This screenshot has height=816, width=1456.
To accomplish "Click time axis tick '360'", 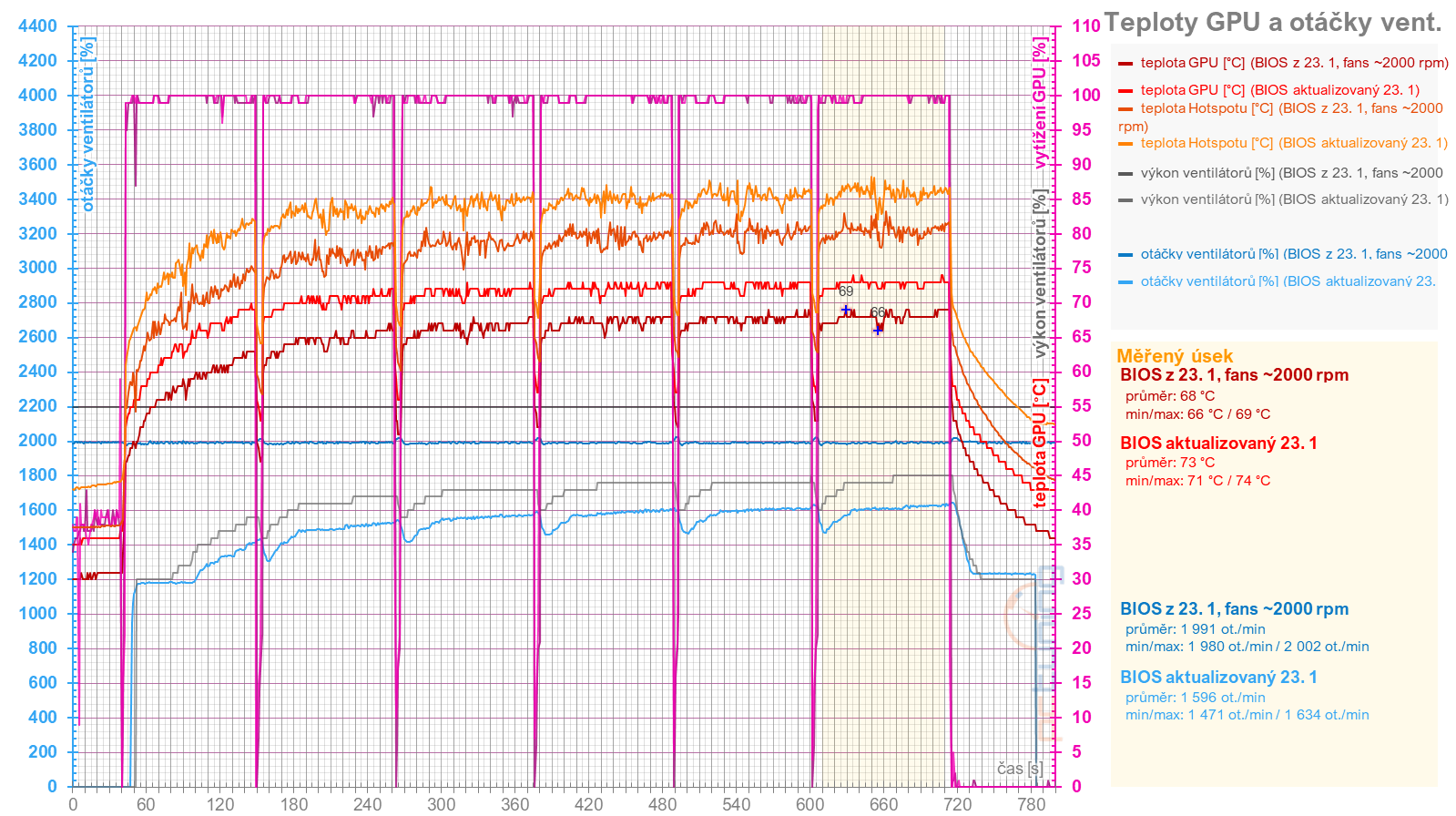I will coord(514,804).
